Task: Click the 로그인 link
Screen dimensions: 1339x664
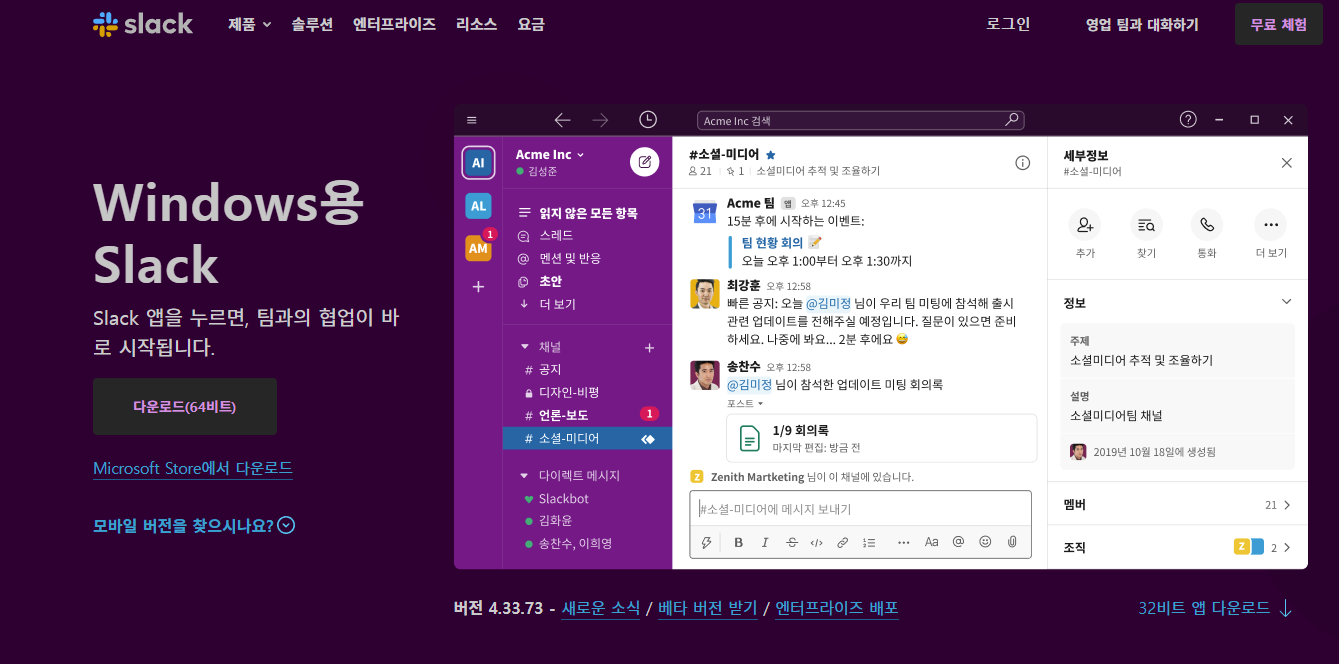Action: [1008, 24]
